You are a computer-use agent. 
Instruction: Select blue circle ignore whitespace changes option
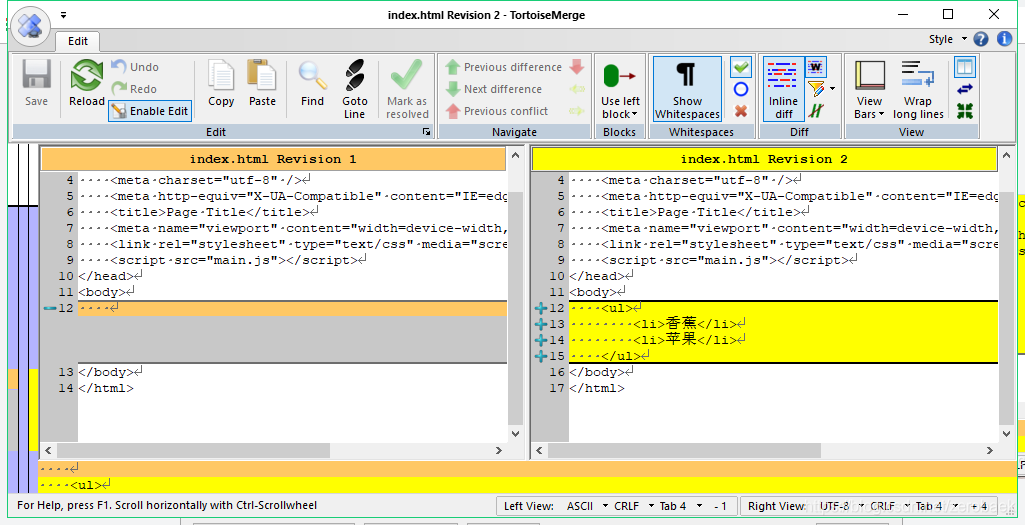[x=741, y=89]
